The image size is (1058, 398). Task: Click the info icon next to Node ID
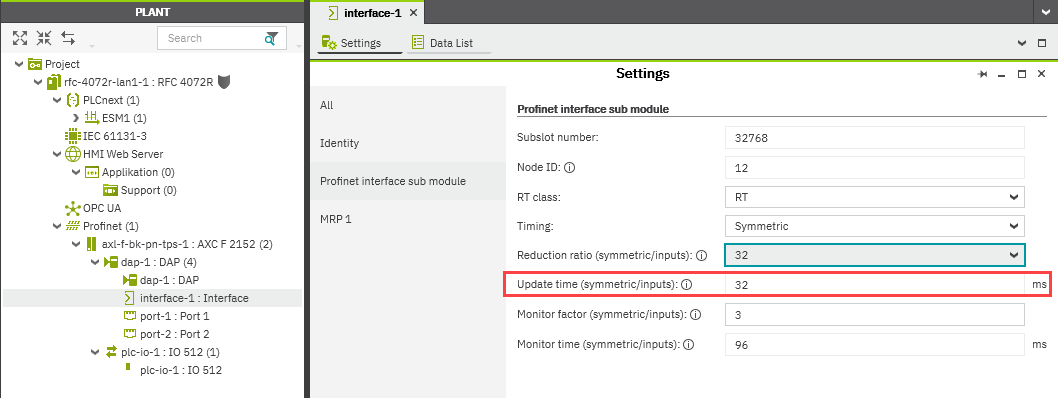568,167
